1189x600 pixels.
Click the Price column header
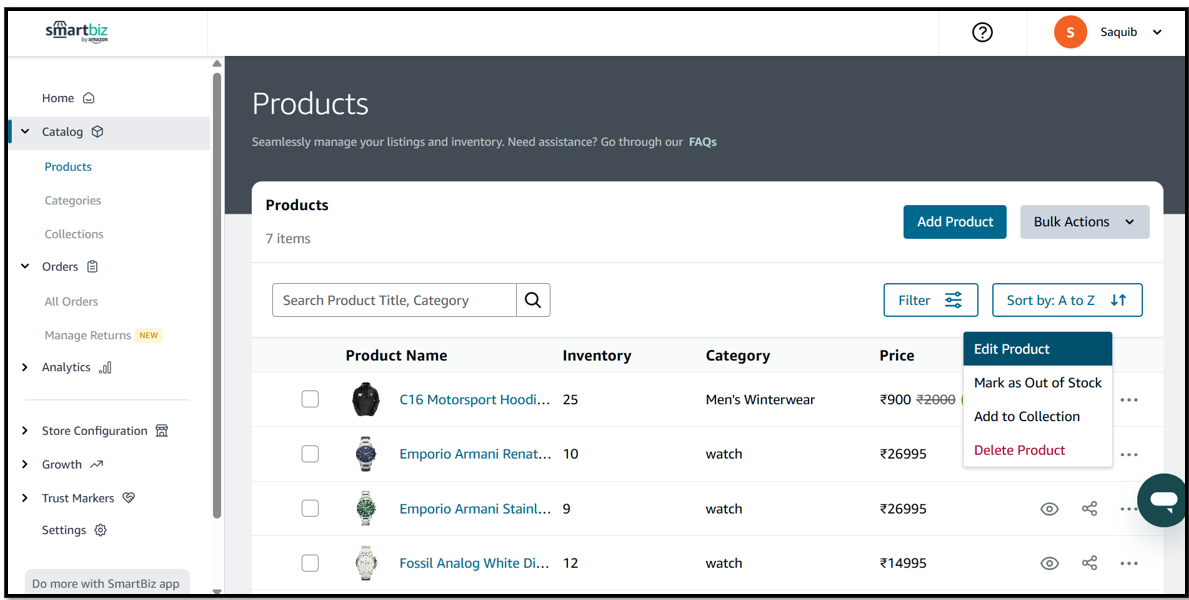coord(897,355)
